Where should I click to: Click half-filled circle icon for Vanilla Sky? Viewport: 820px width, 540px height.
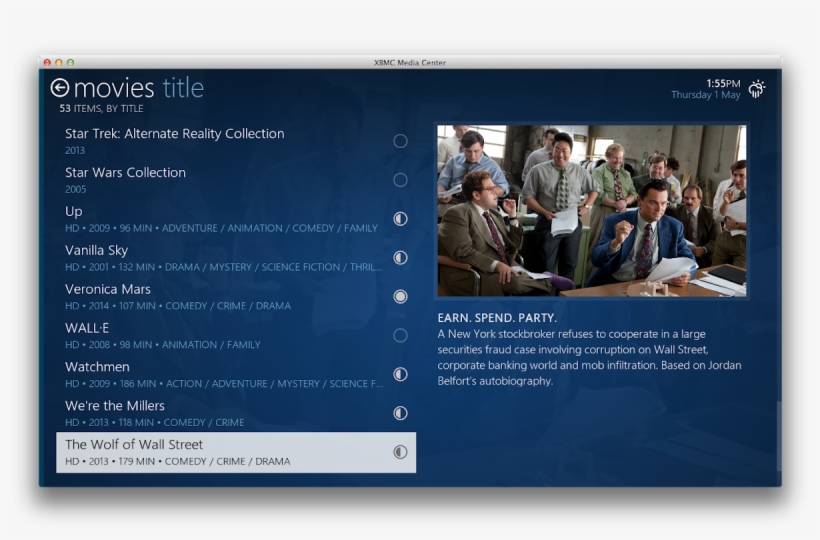coord(400,258)
